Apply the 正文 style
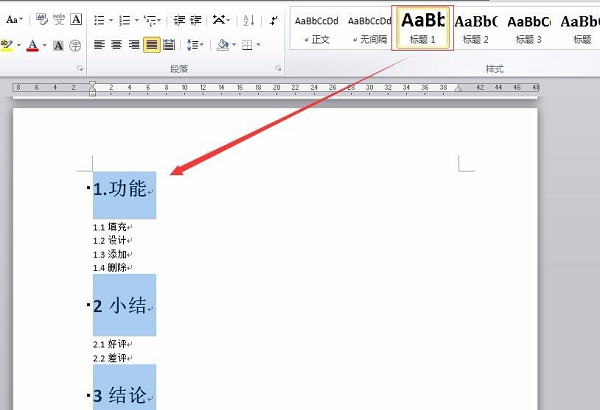Image resolution: width=600 pixels, height=410 pixels. pos(316,29)
